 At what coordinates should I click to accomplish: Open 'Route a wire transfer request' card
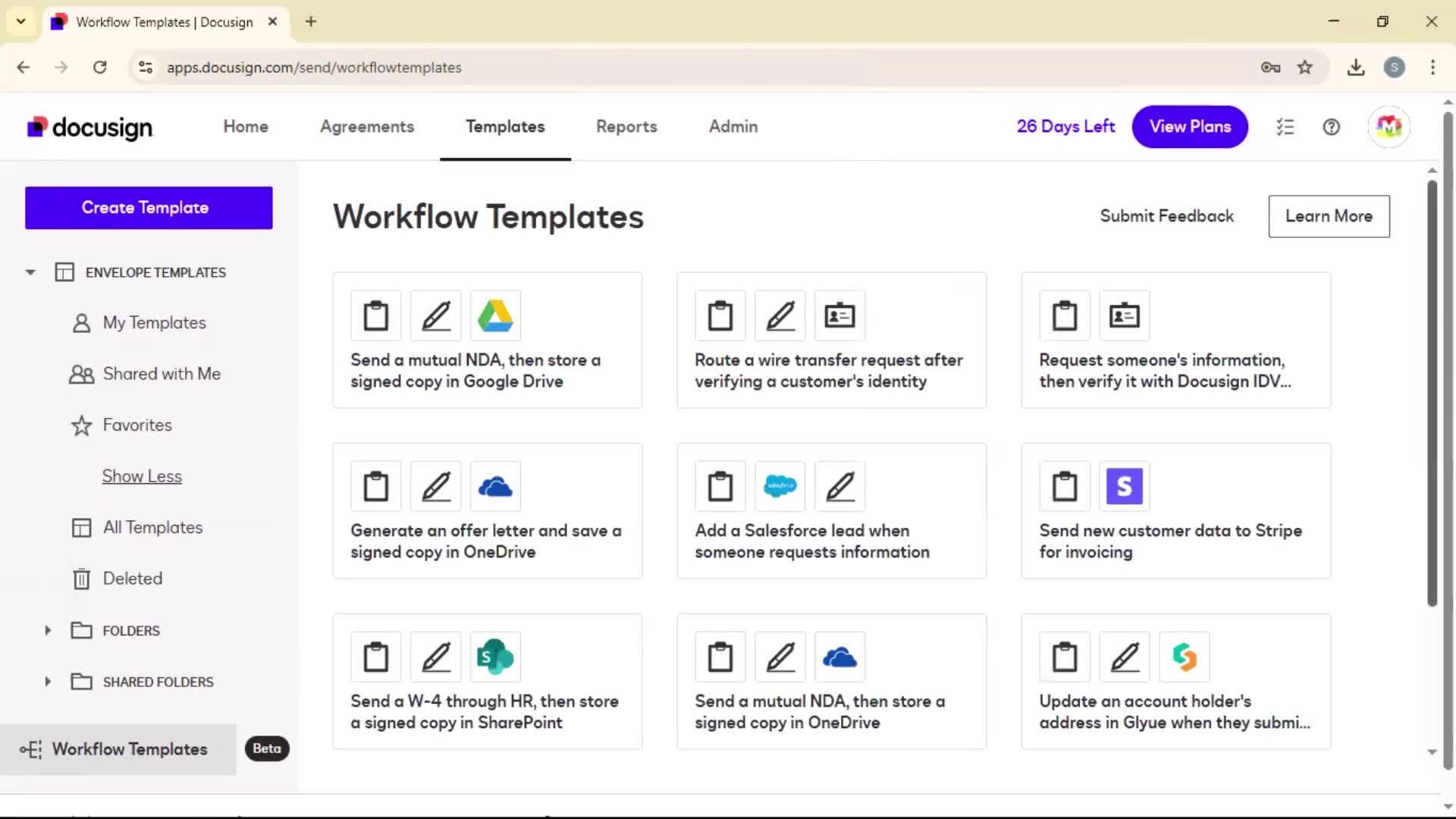click(831, 340)
